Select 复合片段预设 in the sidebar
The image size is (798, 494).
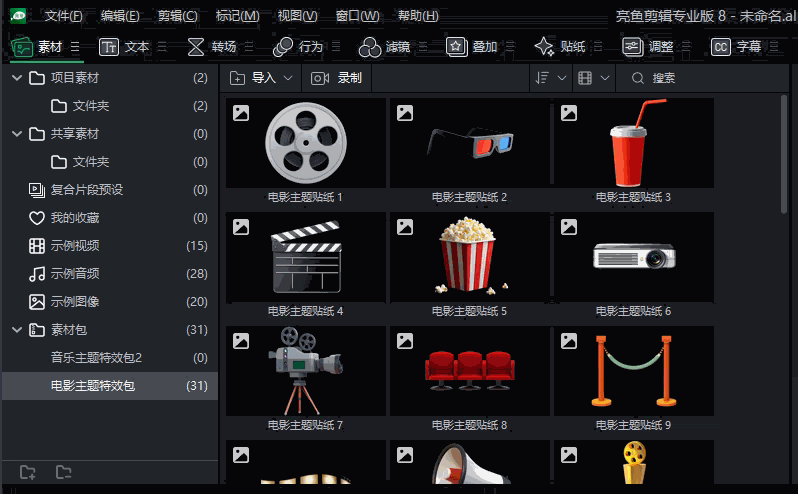pos(110,190)
